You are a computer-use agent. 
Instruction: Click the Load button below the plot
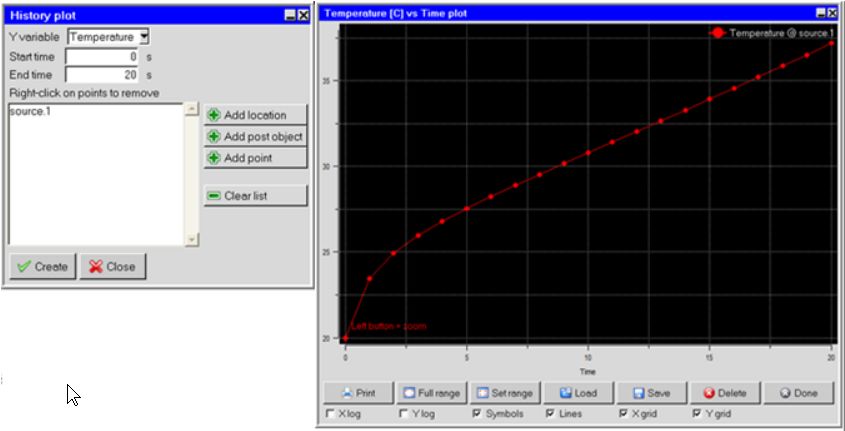coord(579,393)
